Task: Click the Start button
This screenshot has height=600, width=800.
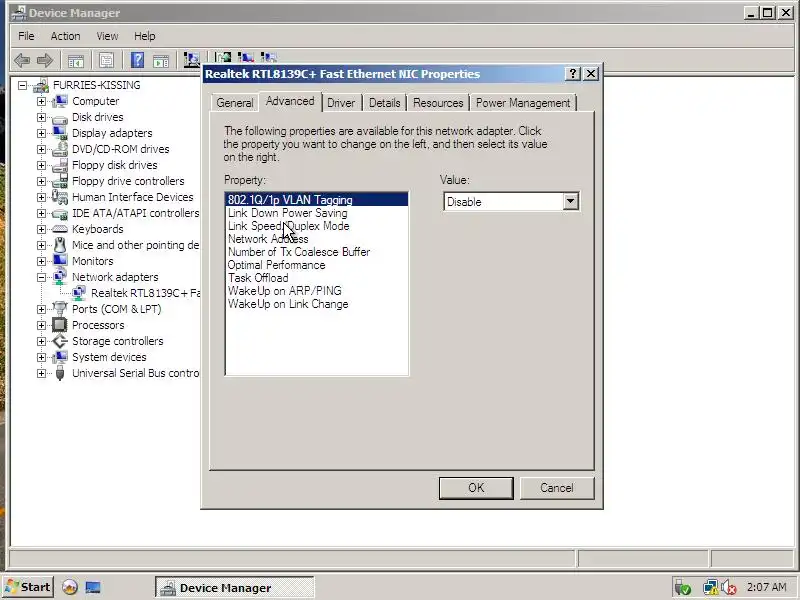Action: pyautogui.click(x=28, y=587)
